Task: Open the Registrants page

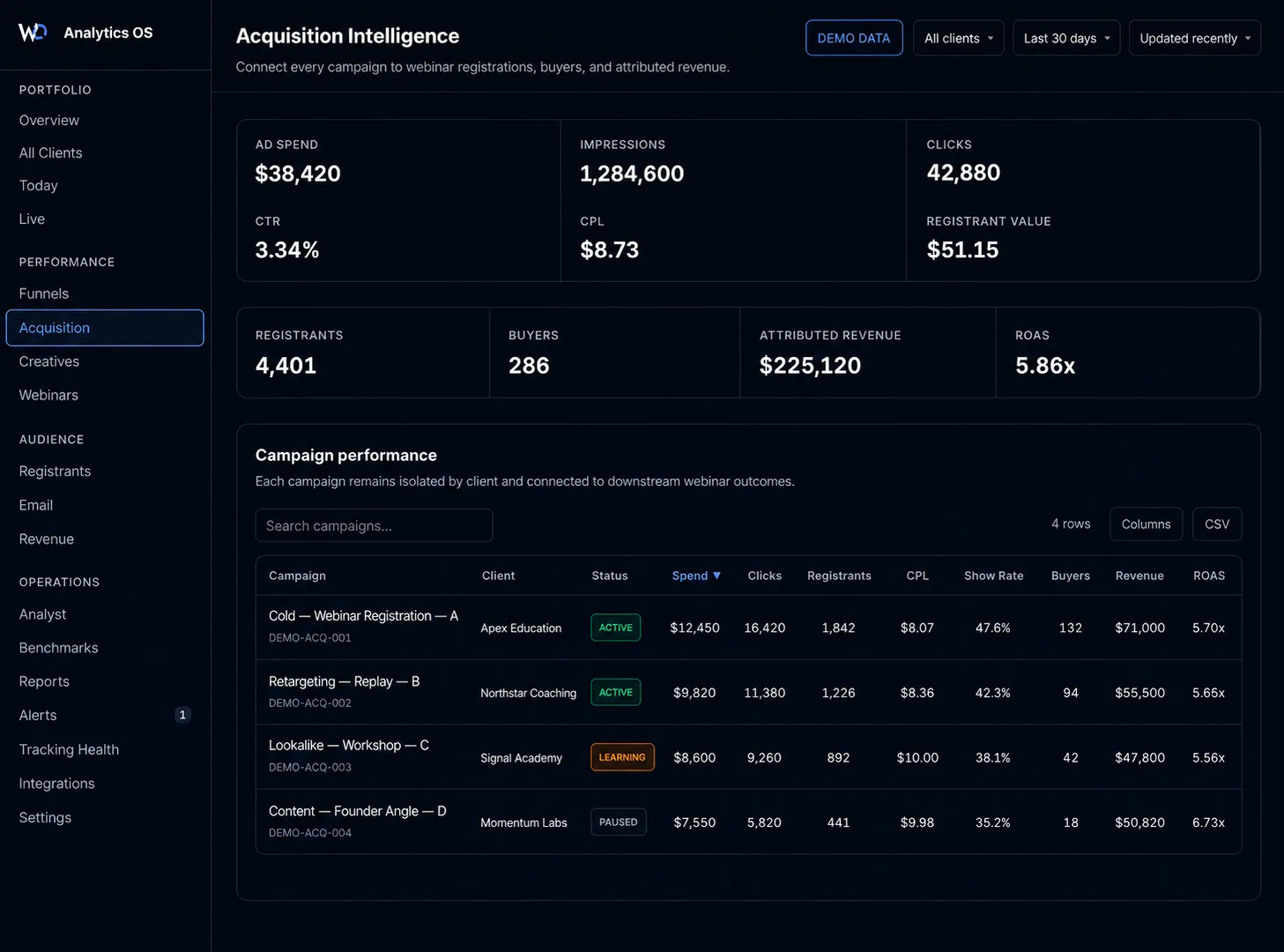Action: [x=55, y=471]
